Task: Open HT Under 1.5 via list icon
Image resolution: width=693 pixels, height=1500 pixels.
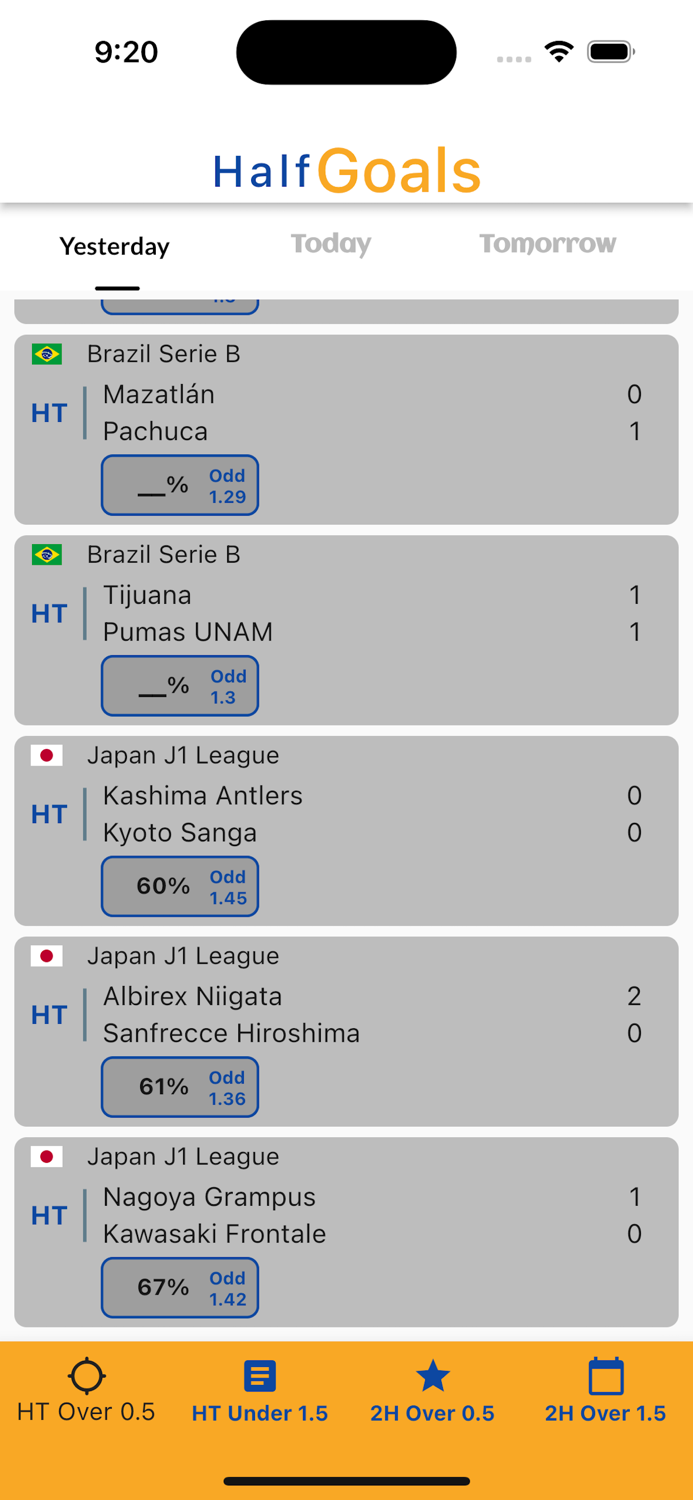Action: click(259, 1376)
